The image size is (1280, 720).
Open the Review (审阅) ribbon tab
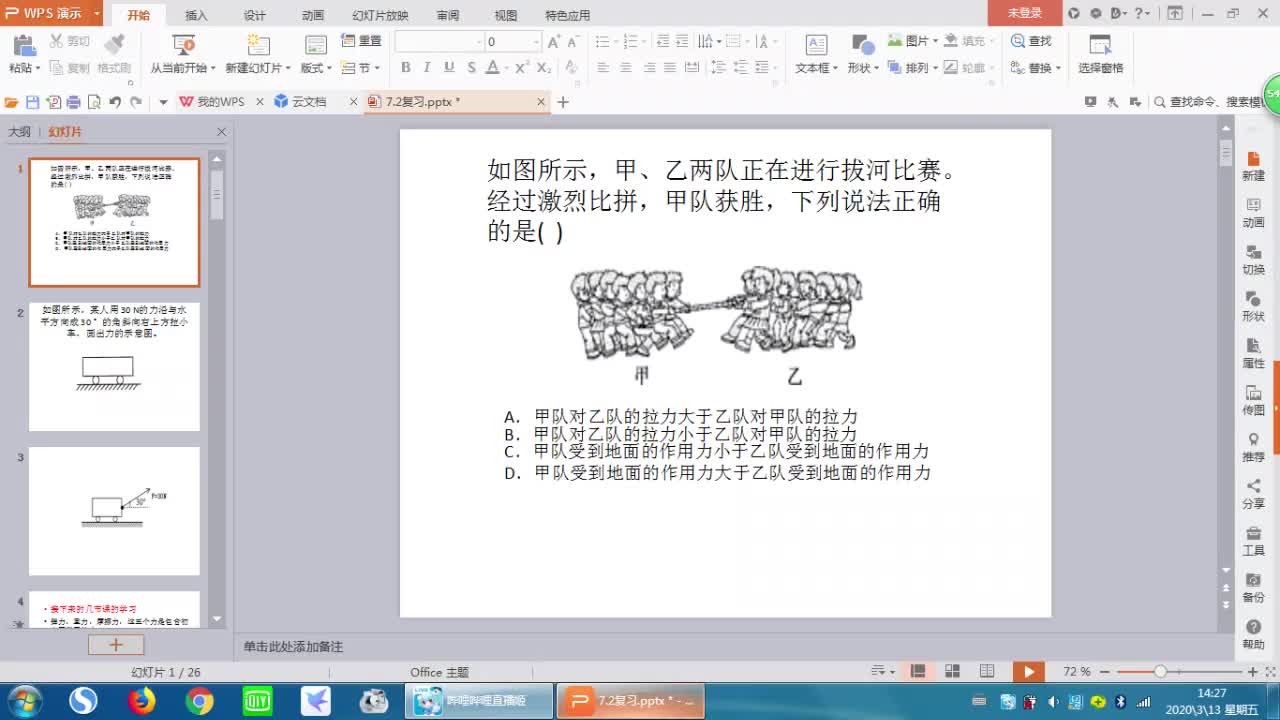tap(447, 15)
